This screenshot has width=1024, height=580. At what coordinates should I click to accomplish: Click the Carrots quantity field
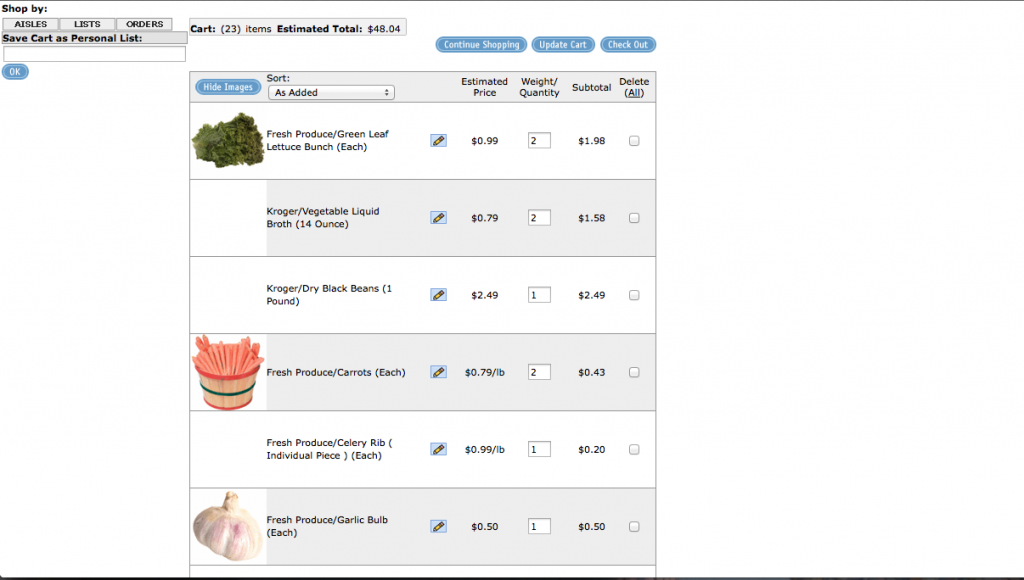point(539,372)
